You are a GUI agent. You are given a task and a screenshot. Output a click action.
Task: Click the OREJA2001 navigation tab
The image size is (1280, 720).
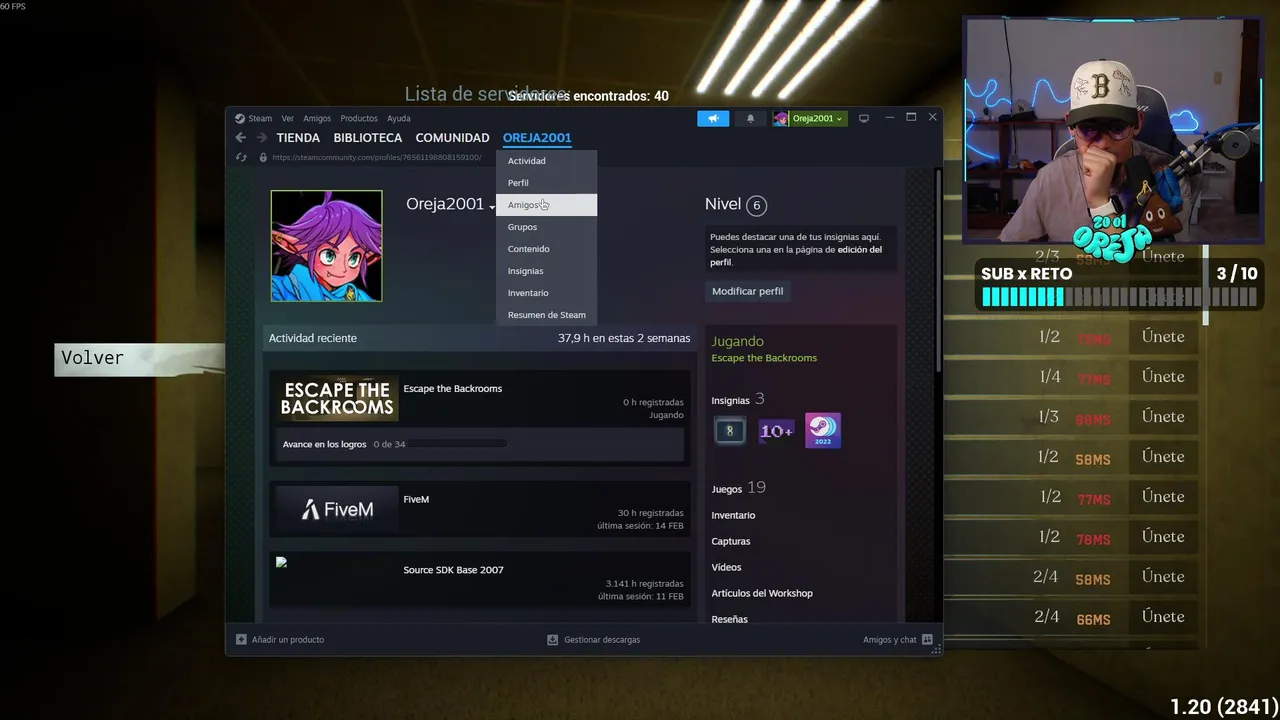click(x=537, y=138)
